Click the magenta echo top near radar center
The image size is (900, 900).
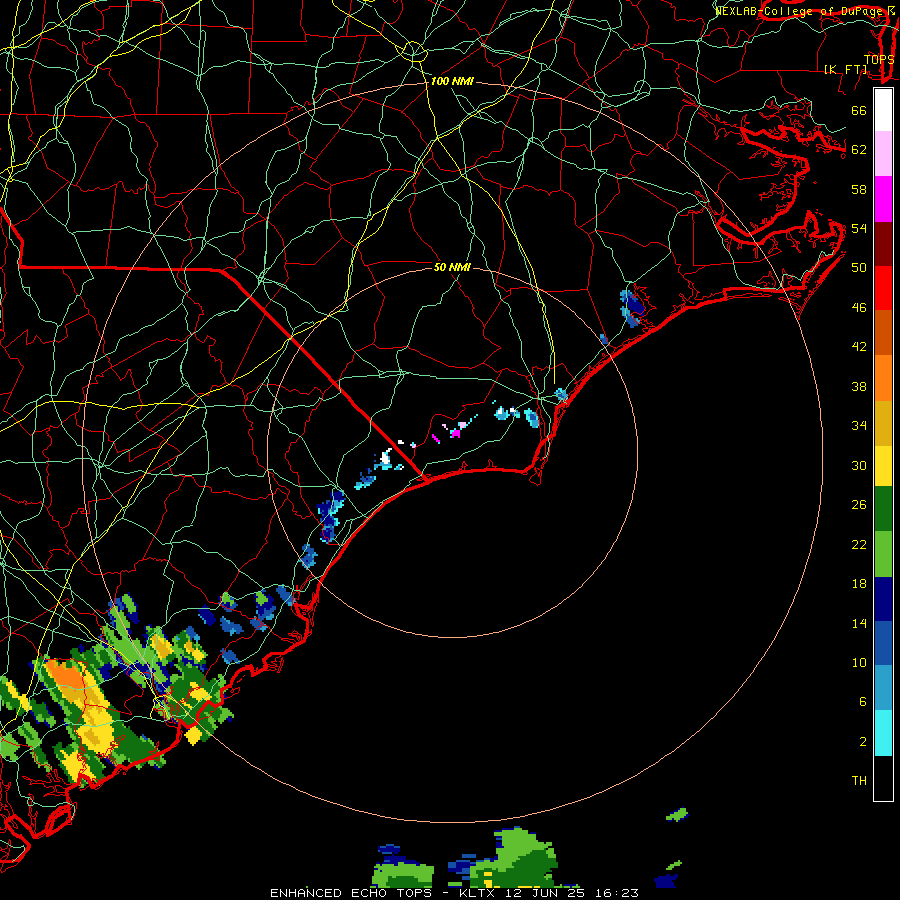[455, 433]
